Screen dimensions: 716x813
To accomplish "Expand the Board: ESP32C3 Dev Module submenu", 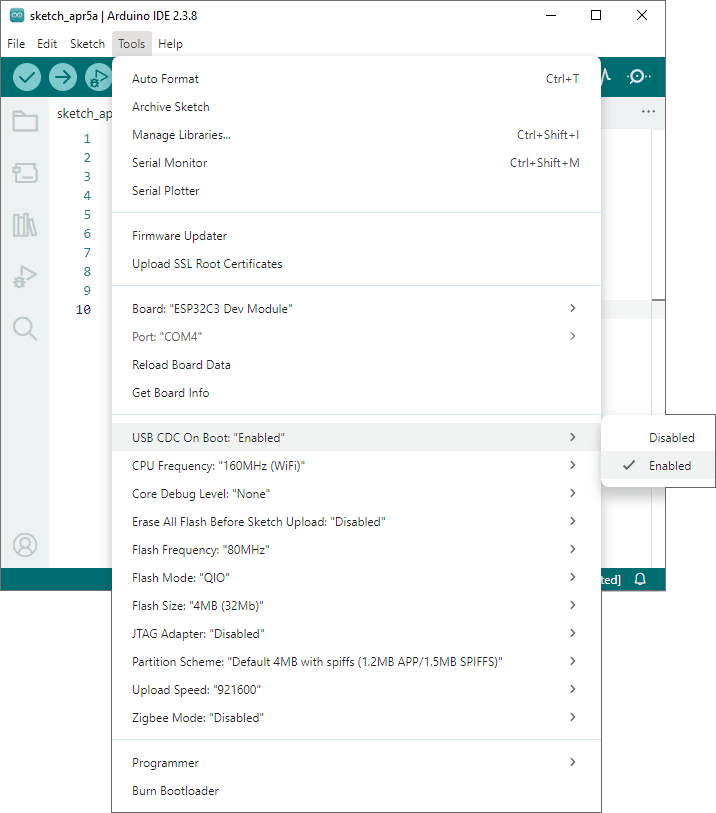I will tap(356, 309).
